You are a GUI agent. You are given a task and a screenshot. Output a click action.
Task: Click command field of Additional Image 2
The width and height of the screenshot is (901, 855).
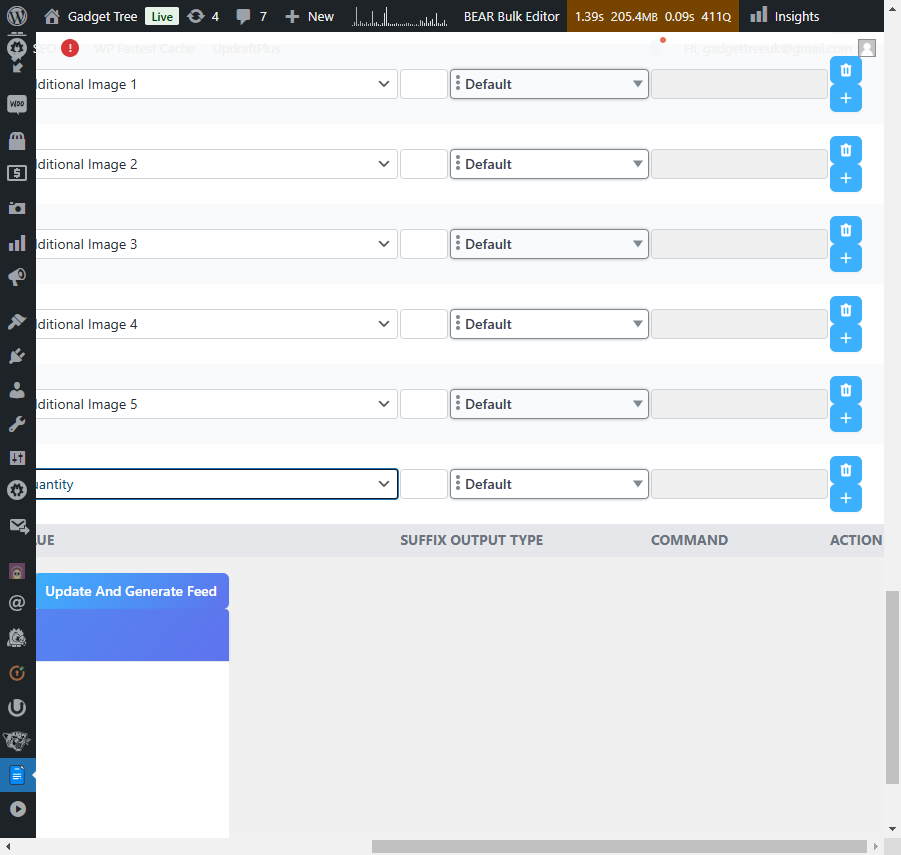click(x=739, y=164)
